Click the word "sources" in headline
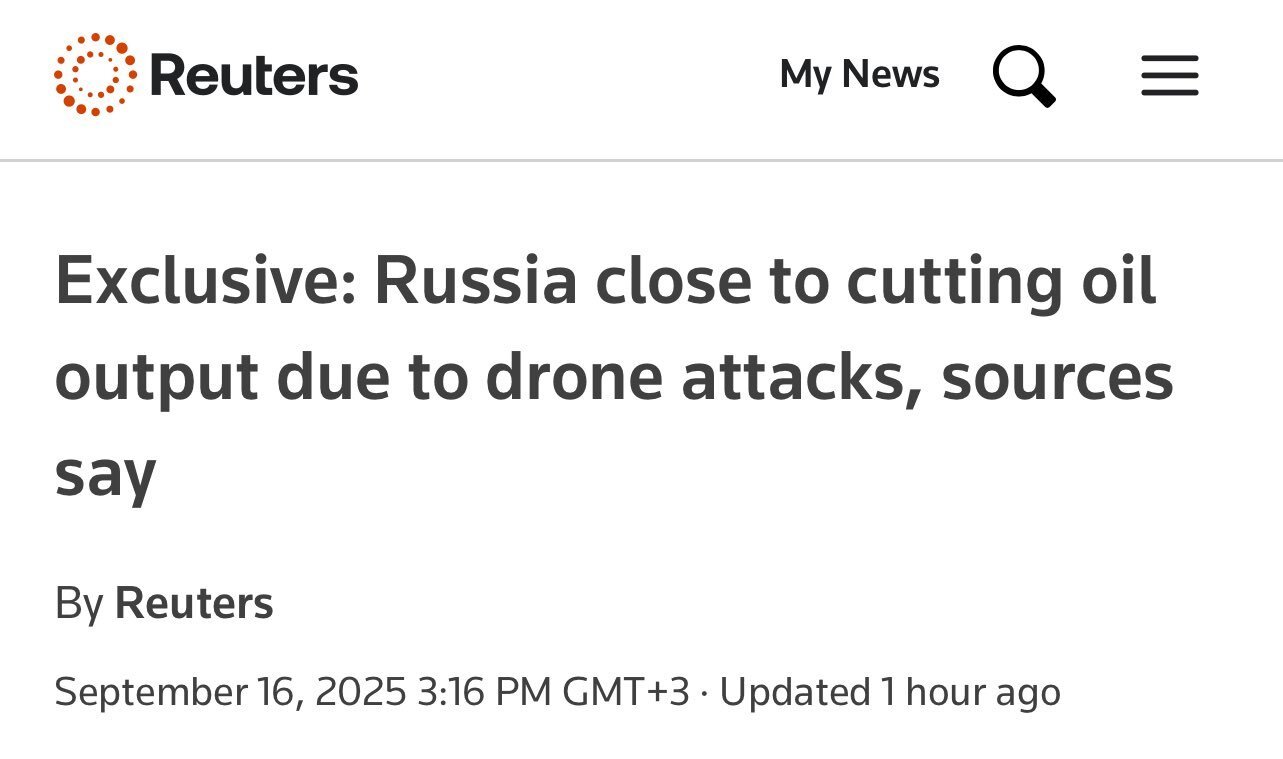Viewport: 1283px width, 759px height. coord(1057,379)
